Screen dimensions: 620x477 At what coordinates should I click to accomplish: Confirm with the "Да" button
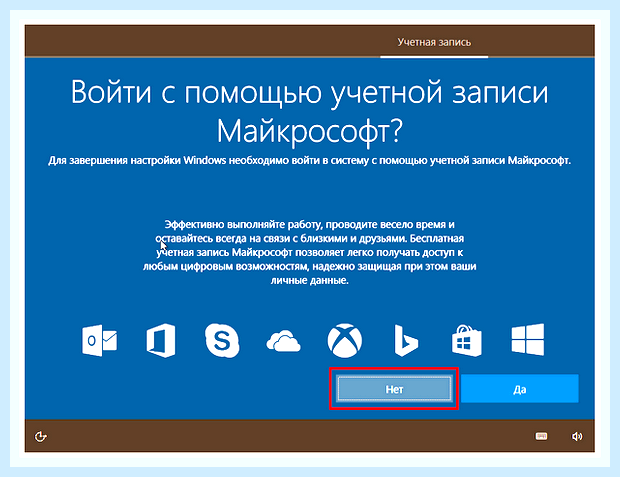tap(520, 389)
